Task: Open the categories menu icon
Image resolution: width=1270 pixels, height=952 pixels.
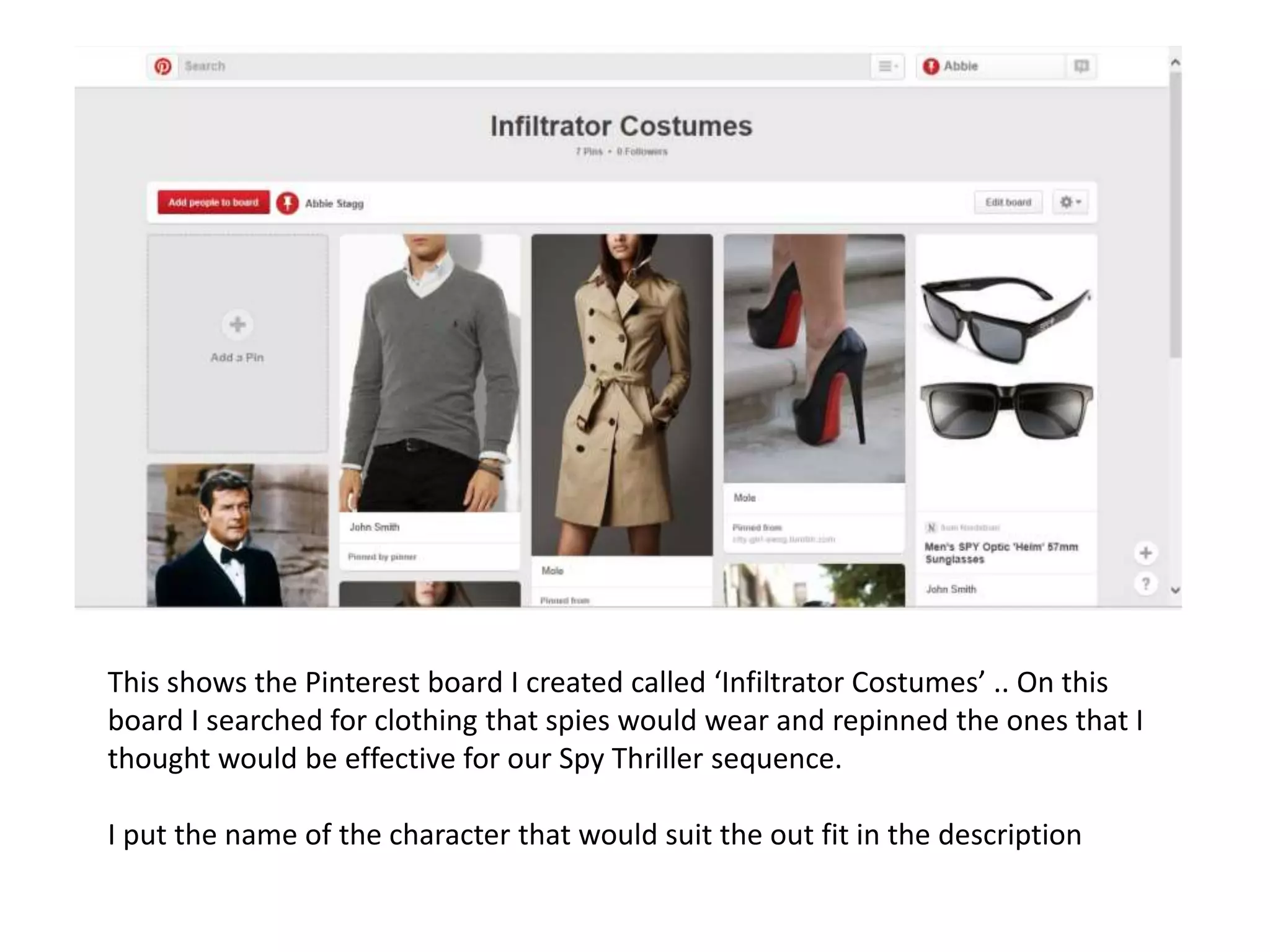Action: (x=887, y=66)
